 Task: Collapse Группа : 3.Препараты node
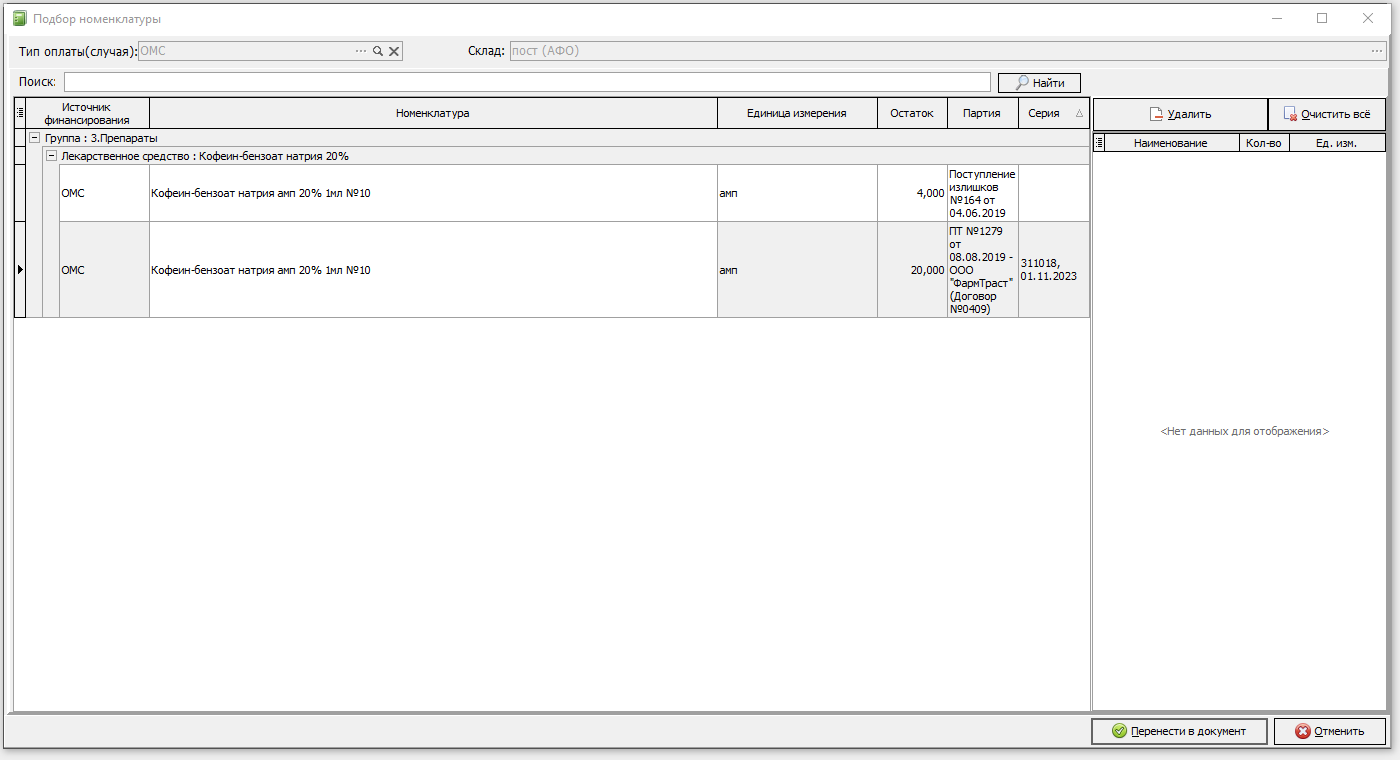click(x=35, y=138)
